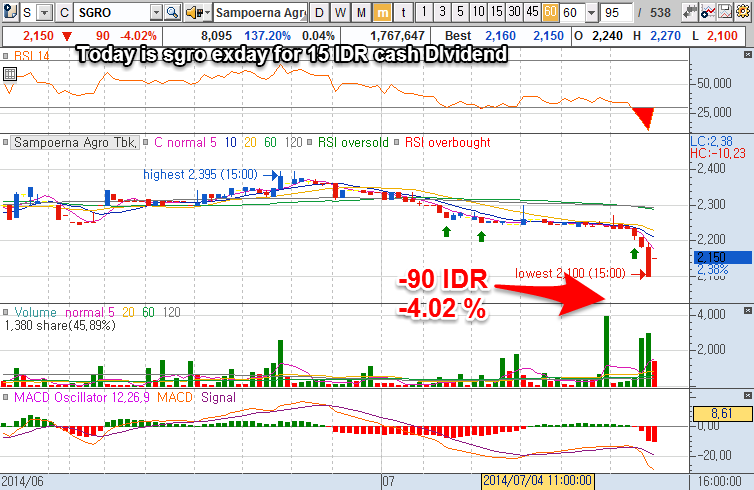754x490 pixels.
Task: Switch chart to Daily (D) period
Action: (x=319, y=13)
